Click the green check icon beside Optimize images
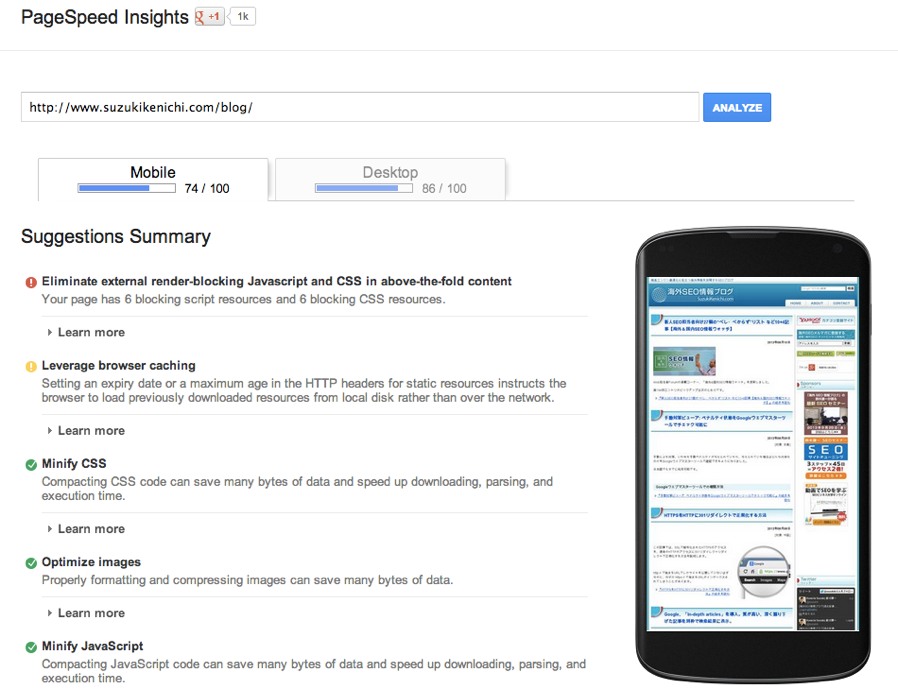The width and height of the screenshot is (898, 690). (31, 563)
